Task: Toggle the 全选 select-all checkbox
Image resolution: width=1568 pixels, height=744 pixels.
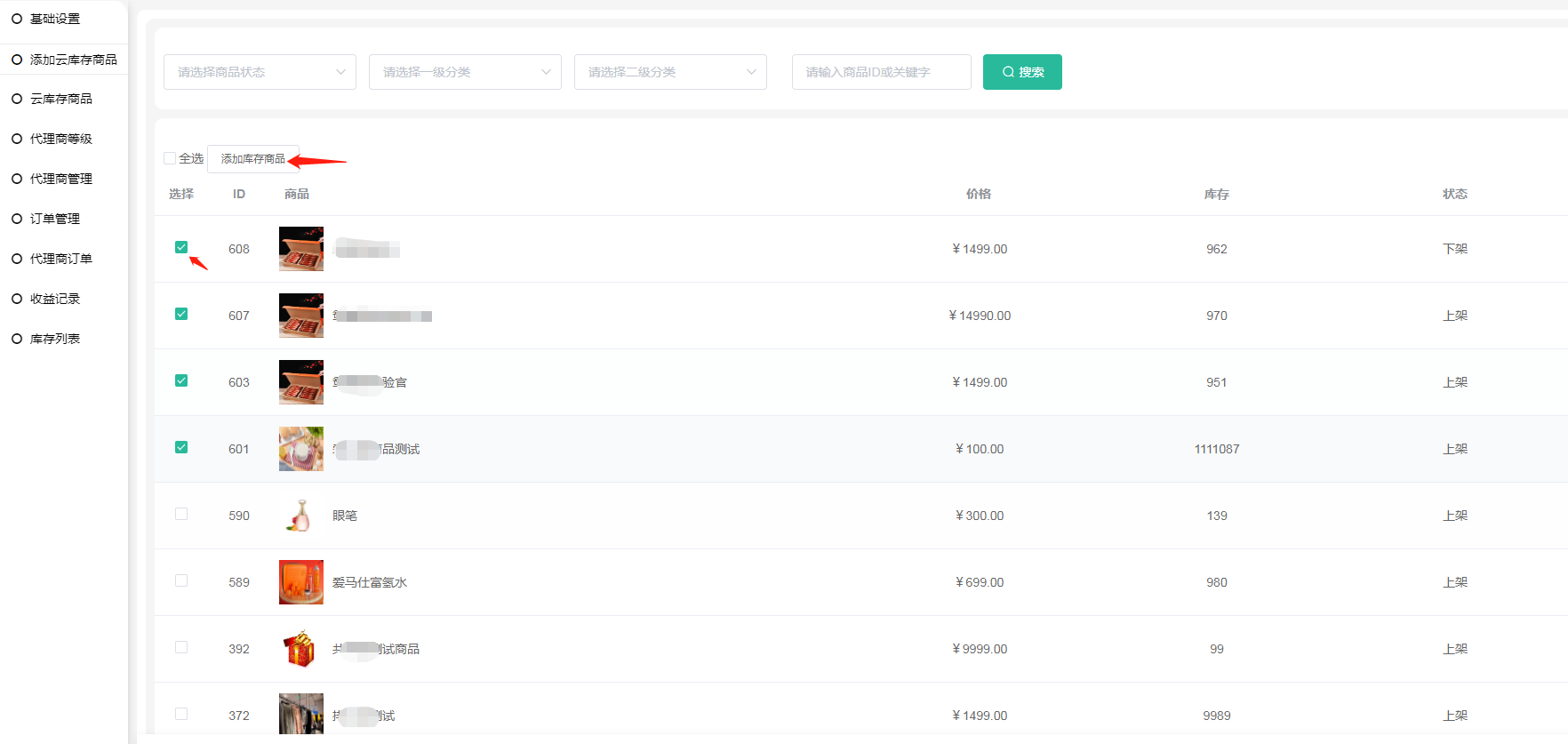Action: pyautogui.click(x=170, y=158)
